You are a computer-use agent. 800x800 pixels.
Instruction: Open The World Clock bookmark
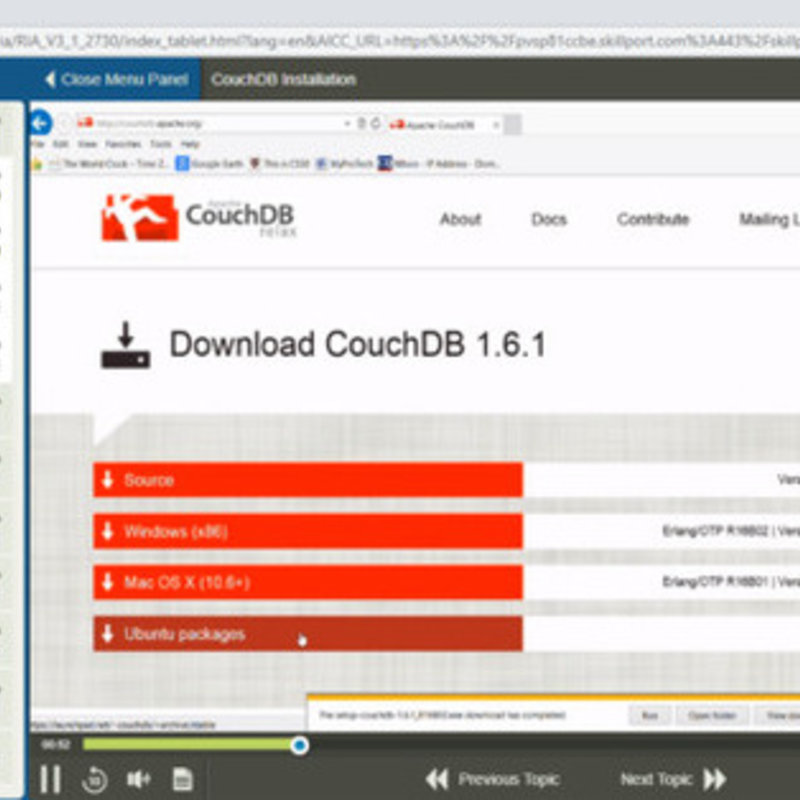(109, 164)
